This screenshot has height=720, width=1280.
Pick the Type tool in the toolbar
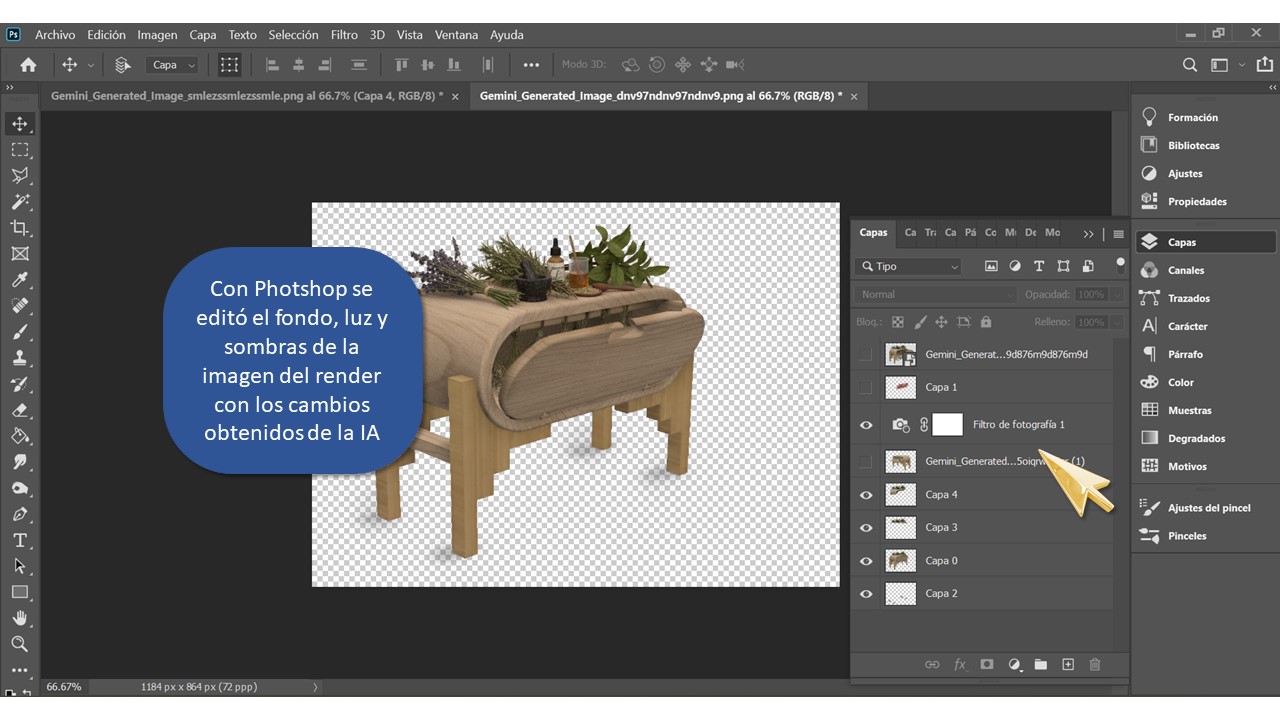tap(20, 540)
